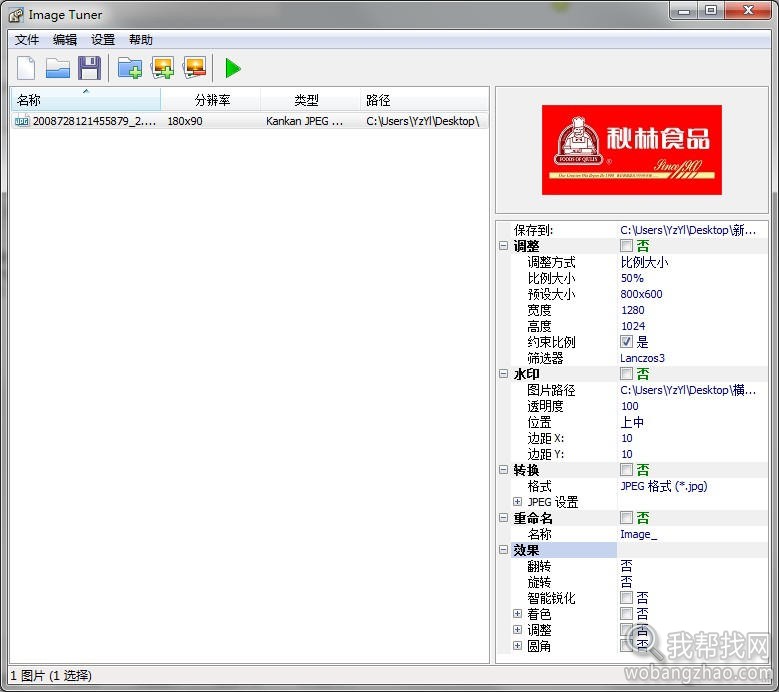
Task: Maximize the Image Tuner window
Action: pos(711,10)
